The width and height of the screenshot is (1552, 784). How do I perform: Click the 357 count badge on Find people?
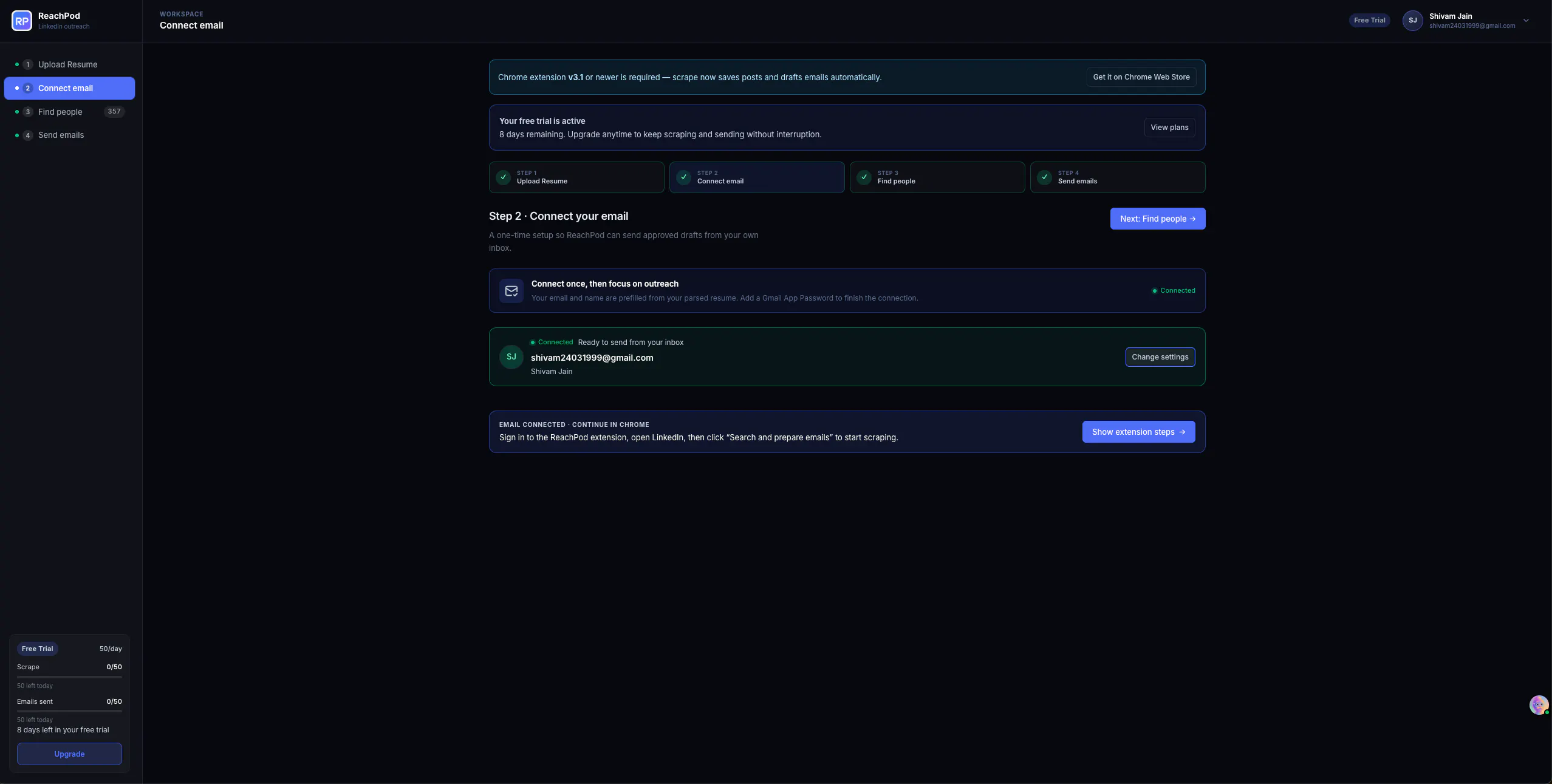(114, 112)
